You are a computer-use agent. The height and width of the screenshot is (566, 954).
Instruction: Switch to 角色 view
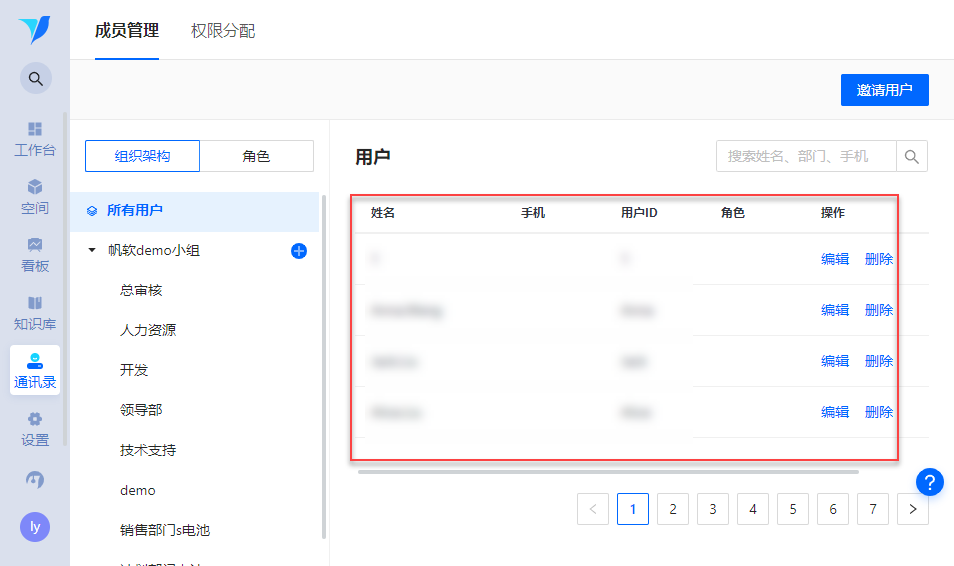point(256,156)
